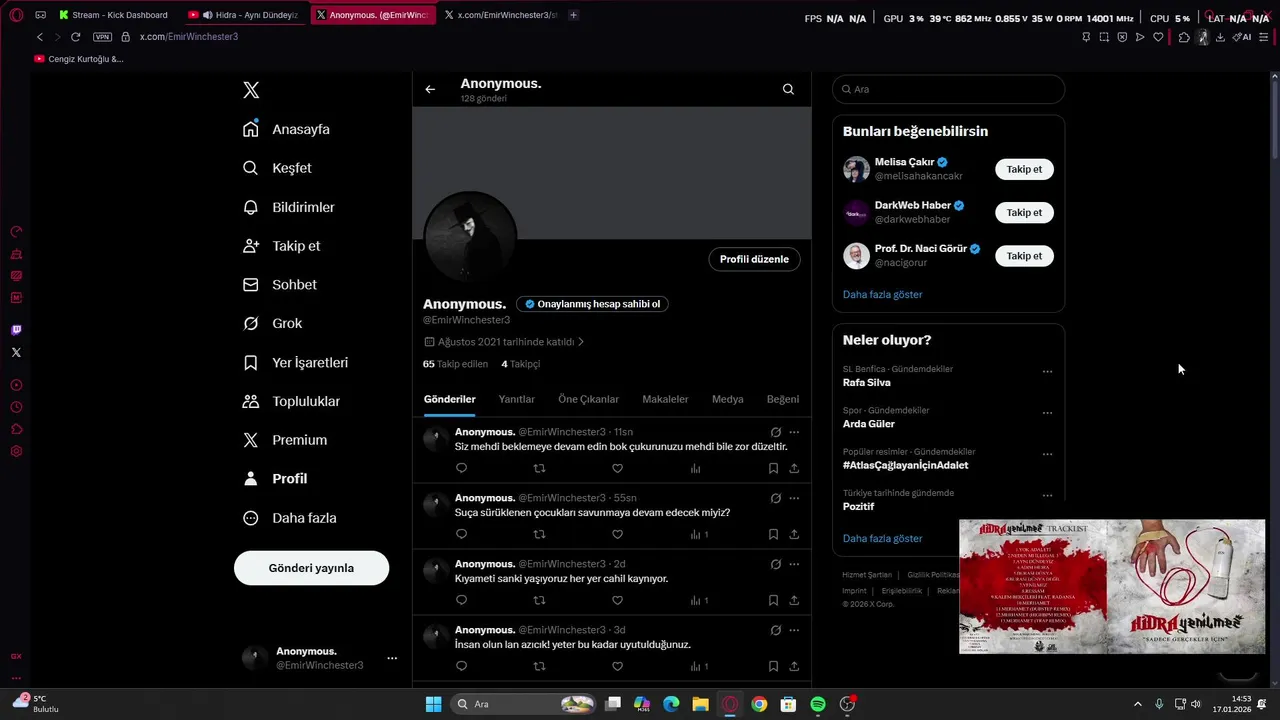Switch to Makaleler tab
Viewport: 1280px width, 720px height.
[665, 399]
